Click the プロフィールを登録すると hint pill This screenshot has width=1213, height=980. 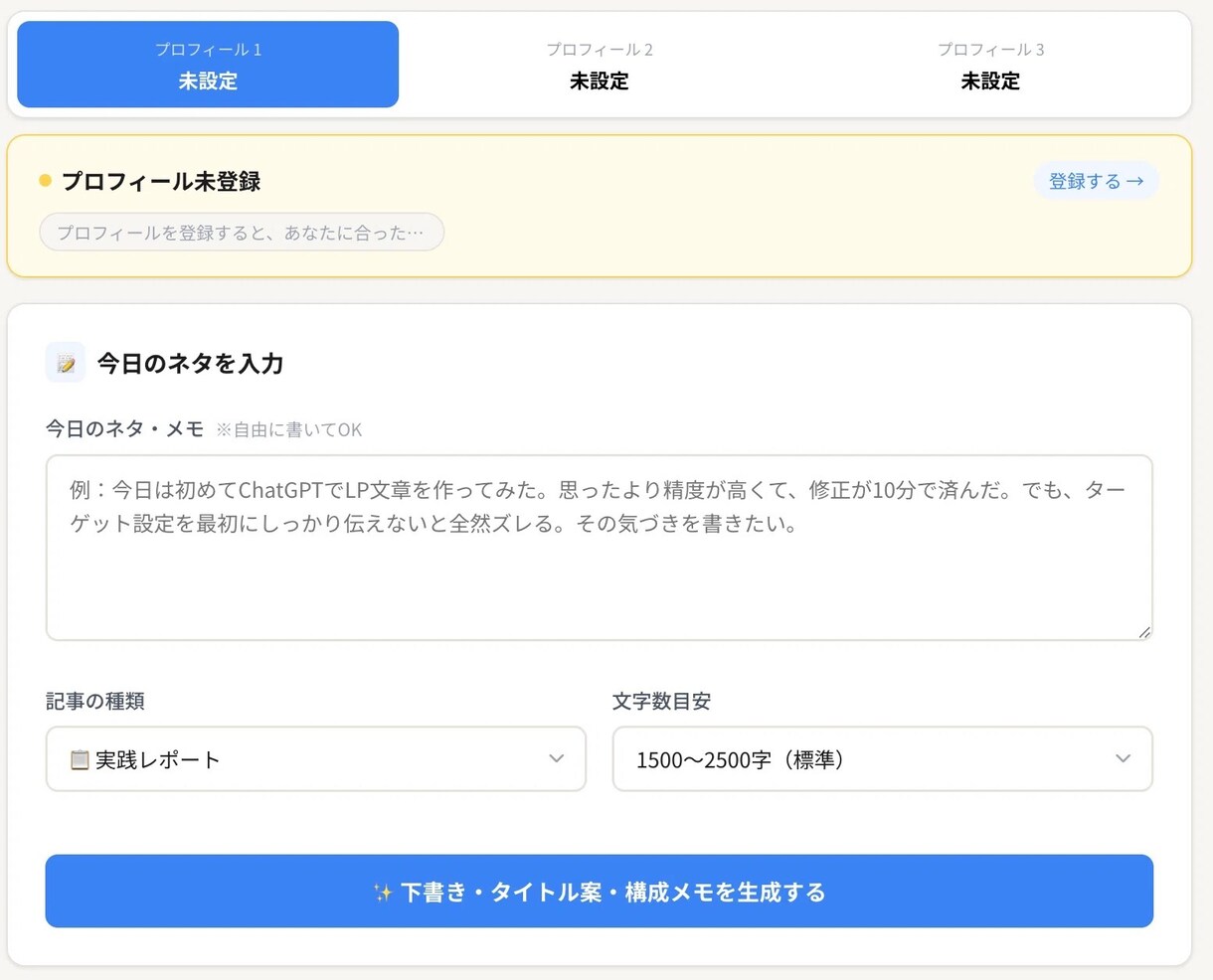click(x=242, y=233)
